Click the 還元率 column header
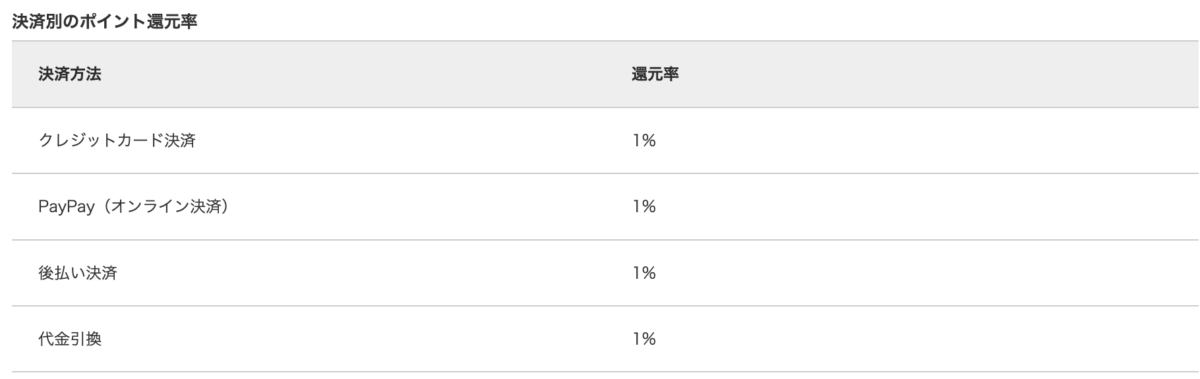 [656, 75]
